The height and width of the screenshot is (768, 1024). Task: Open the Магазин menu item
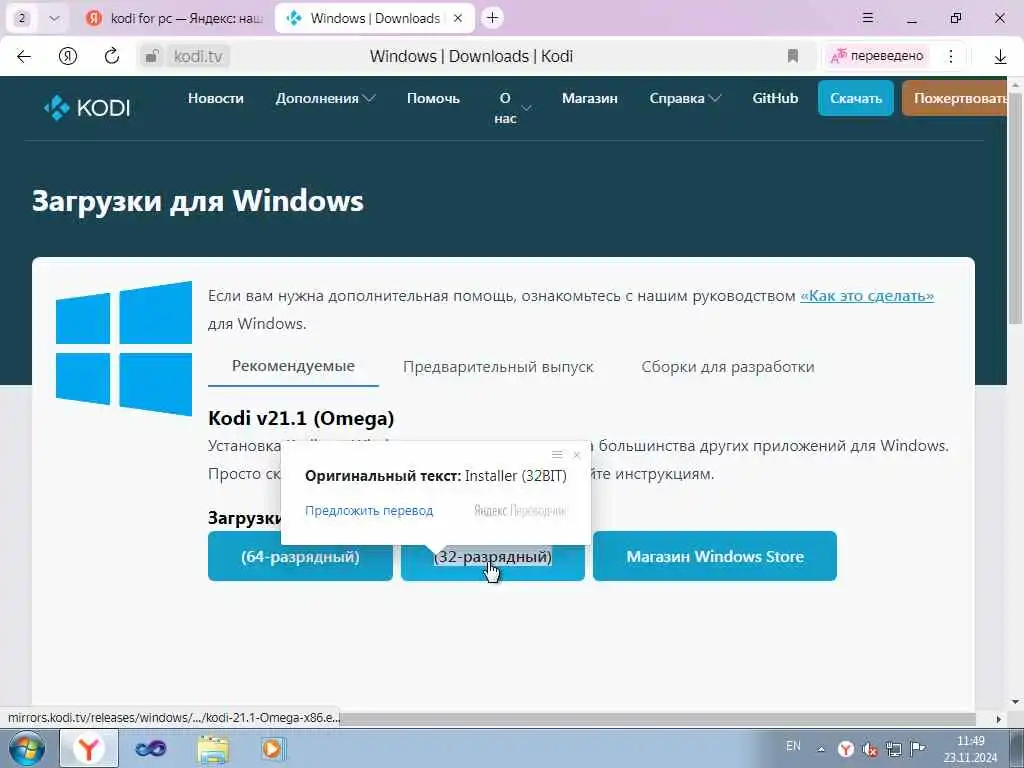(x=590, y=99)
